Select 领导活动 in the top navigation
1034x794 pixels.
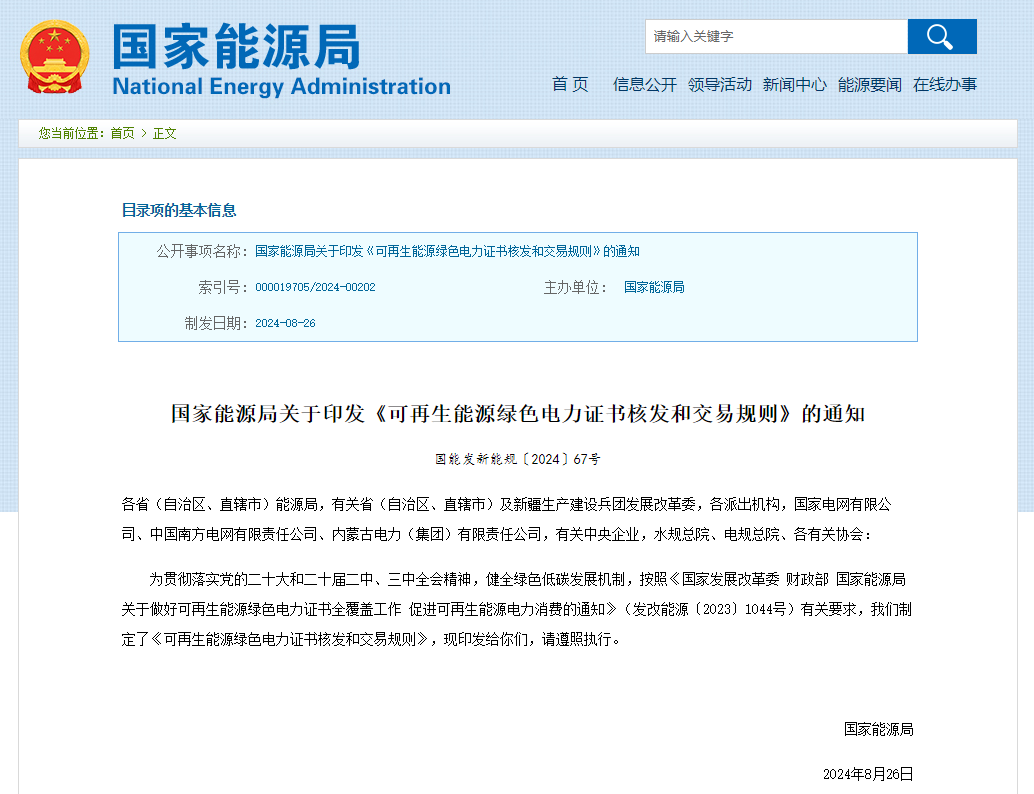point(719,85)
